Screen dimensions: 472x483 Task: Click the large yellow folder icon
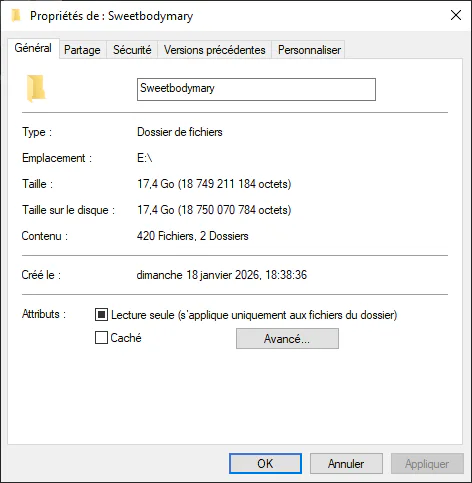(36, 88)
